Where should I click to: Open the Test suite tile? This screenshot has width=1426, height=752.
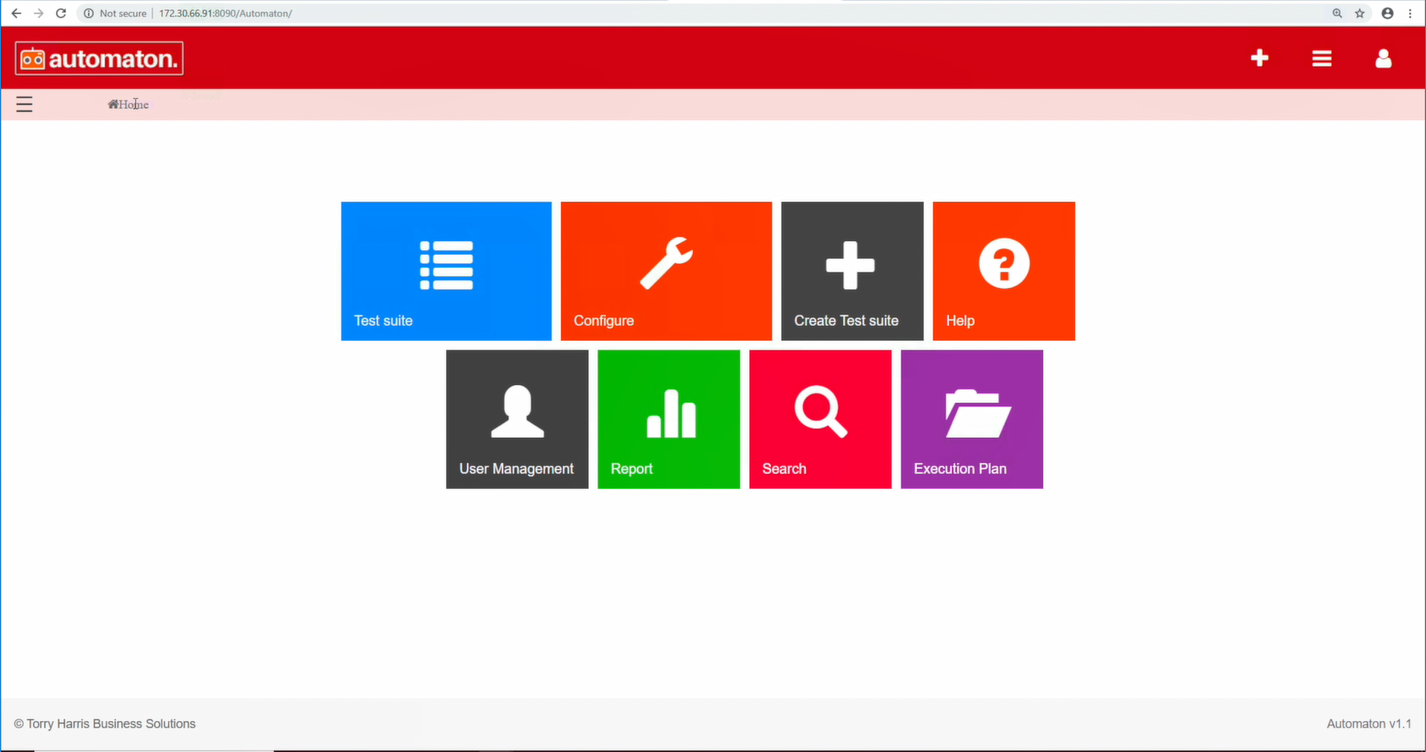tap(446, 271)
